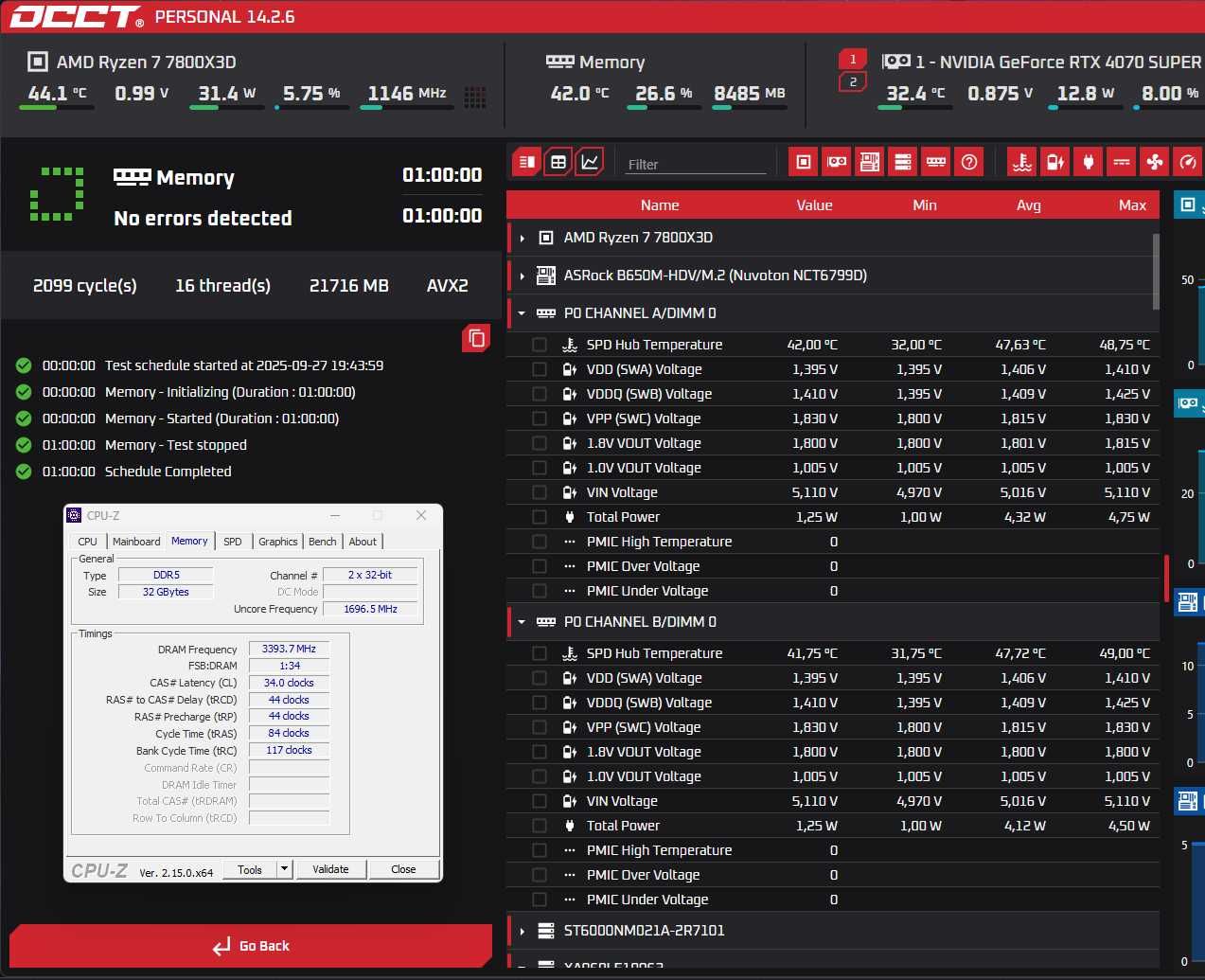1205x980 pixels.
Task: Switch to table view icon
Action: click(558, 162)
